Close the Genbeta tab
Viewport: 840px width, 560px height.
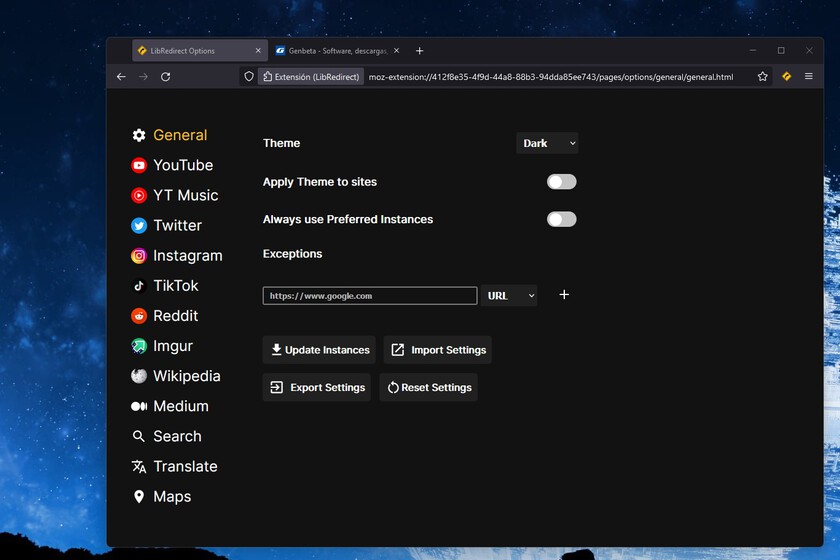click(x=396, y=50)
